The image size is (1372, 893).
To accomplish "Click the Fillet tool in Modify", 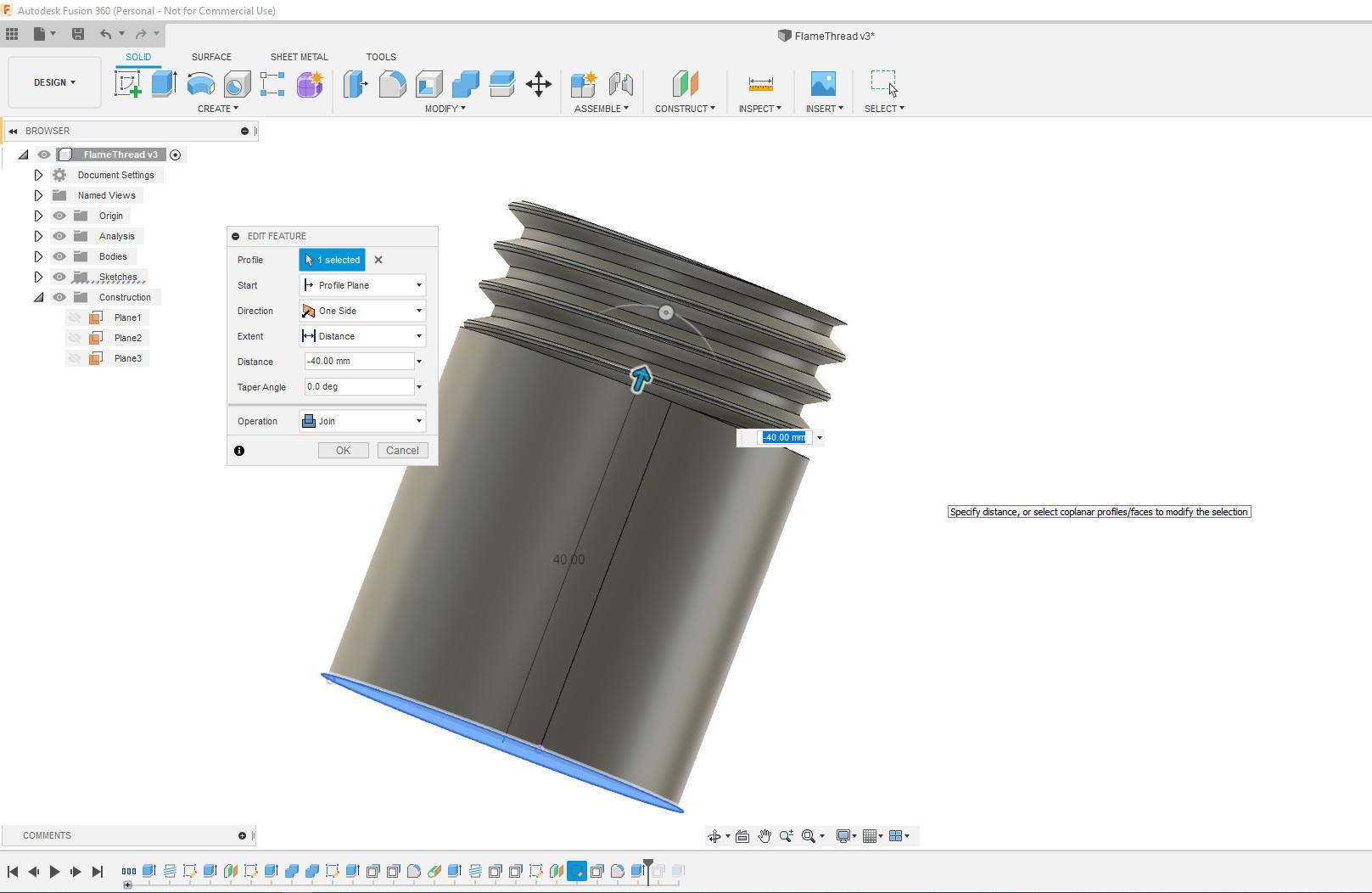I will pyautogui.click(x=392, y=84).
